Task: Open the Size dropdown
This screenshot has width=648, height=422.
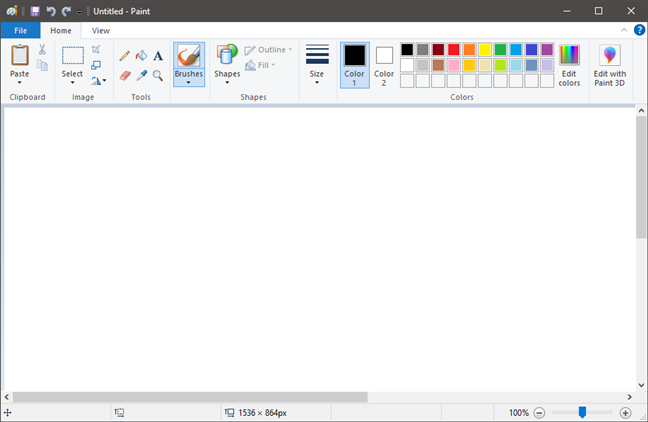Action: 317,81
